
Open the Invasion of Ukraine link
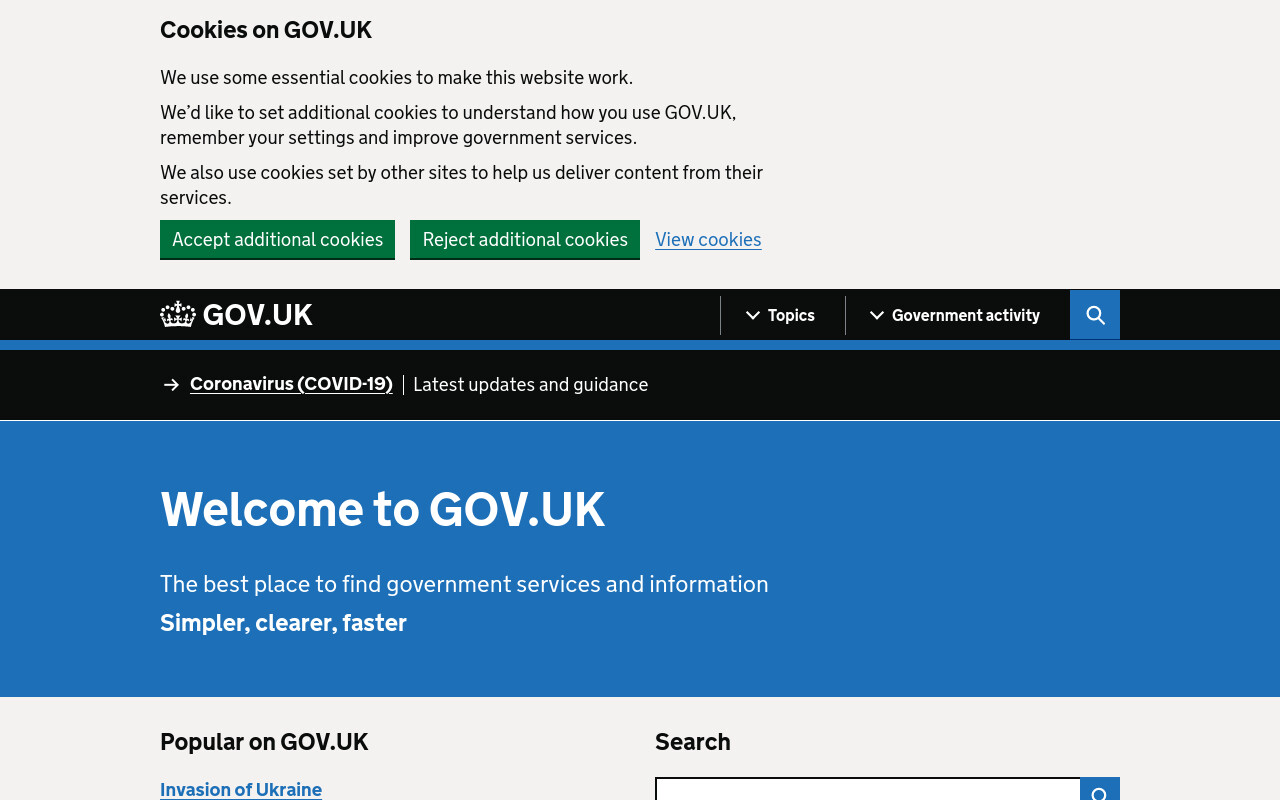(241, 789)
